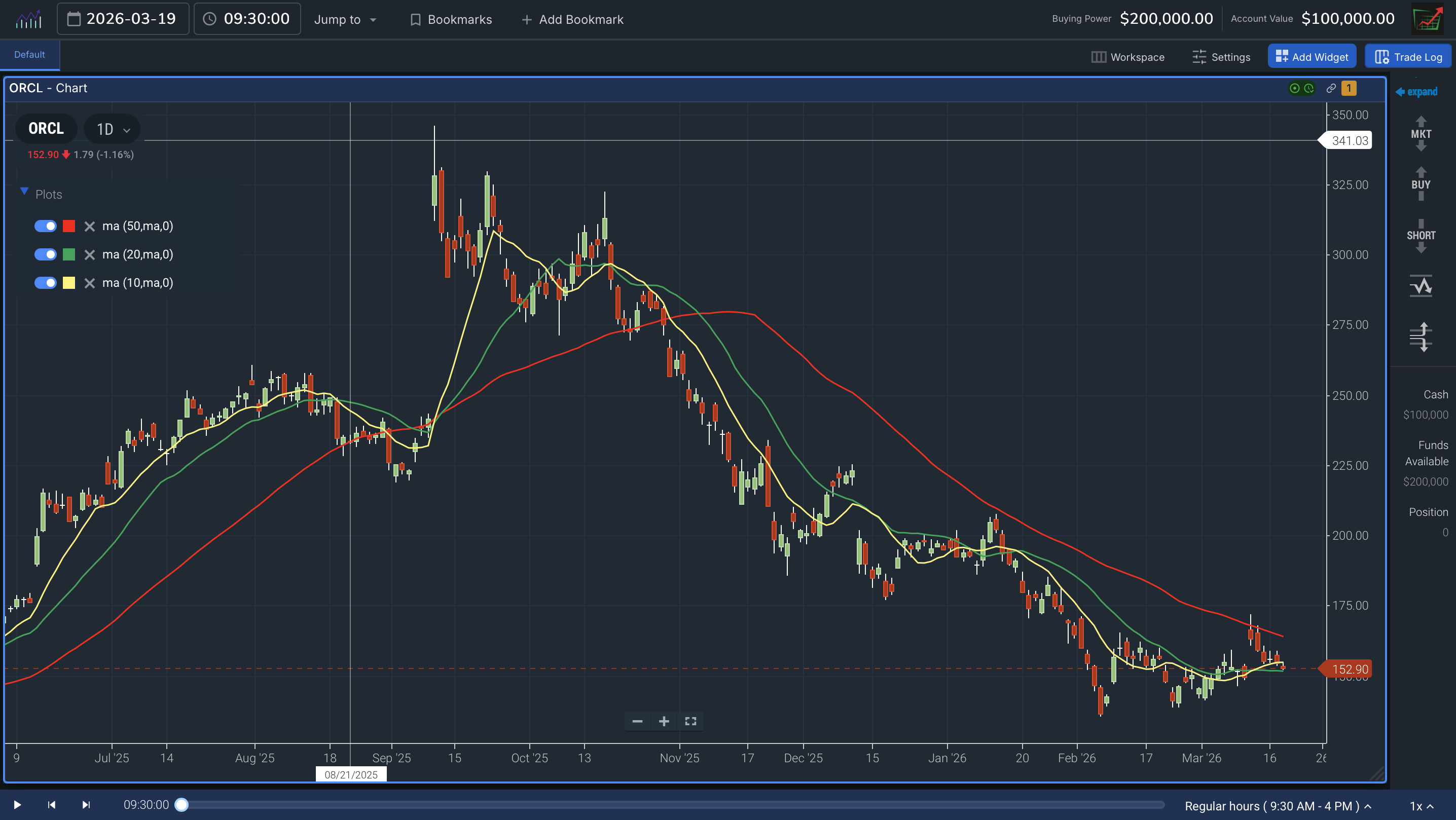Viewport: 1456px width, 820px height.
Task: Click the yellow ma (10) color swatch
Action: pyautogui.click(x=69, y=283)
